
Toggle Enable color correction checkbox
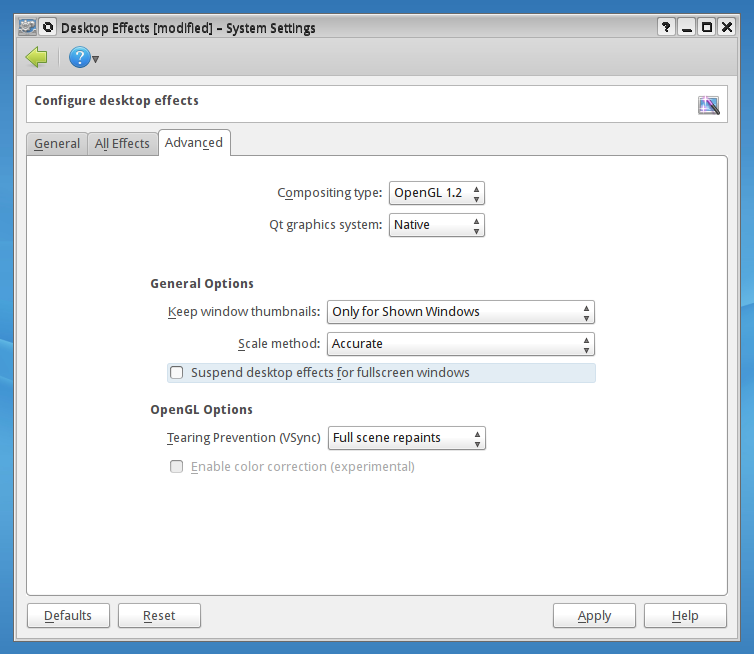pos(176,466)
